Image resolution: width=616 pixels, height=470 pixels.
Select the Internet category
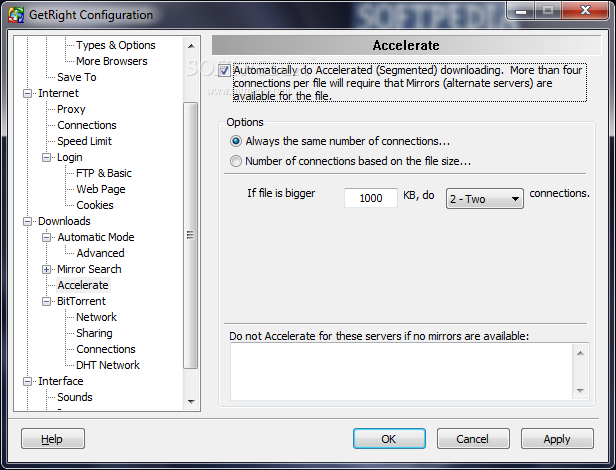pyautogui.click(x=58, y=93)
